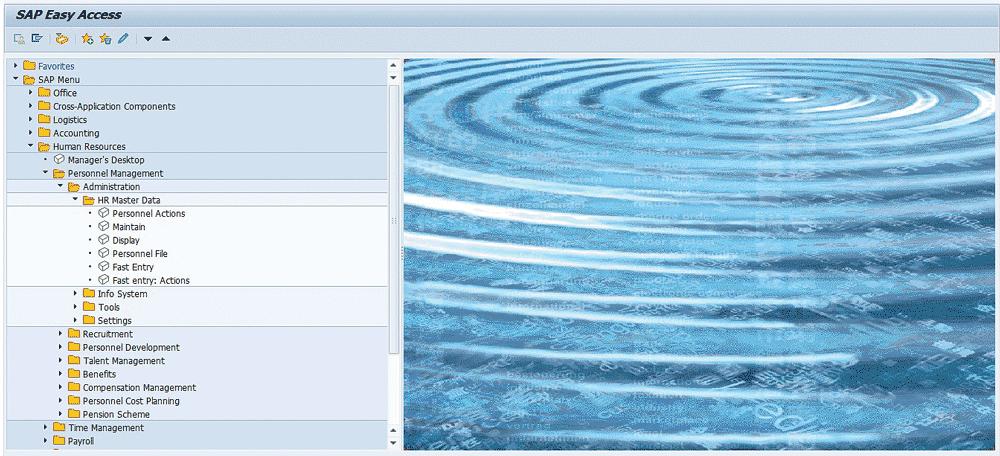Viewport: 1000px width, 456px height.
Task: Click the tree vertical scrollbar thumb
Action: [x=393, y=219]
